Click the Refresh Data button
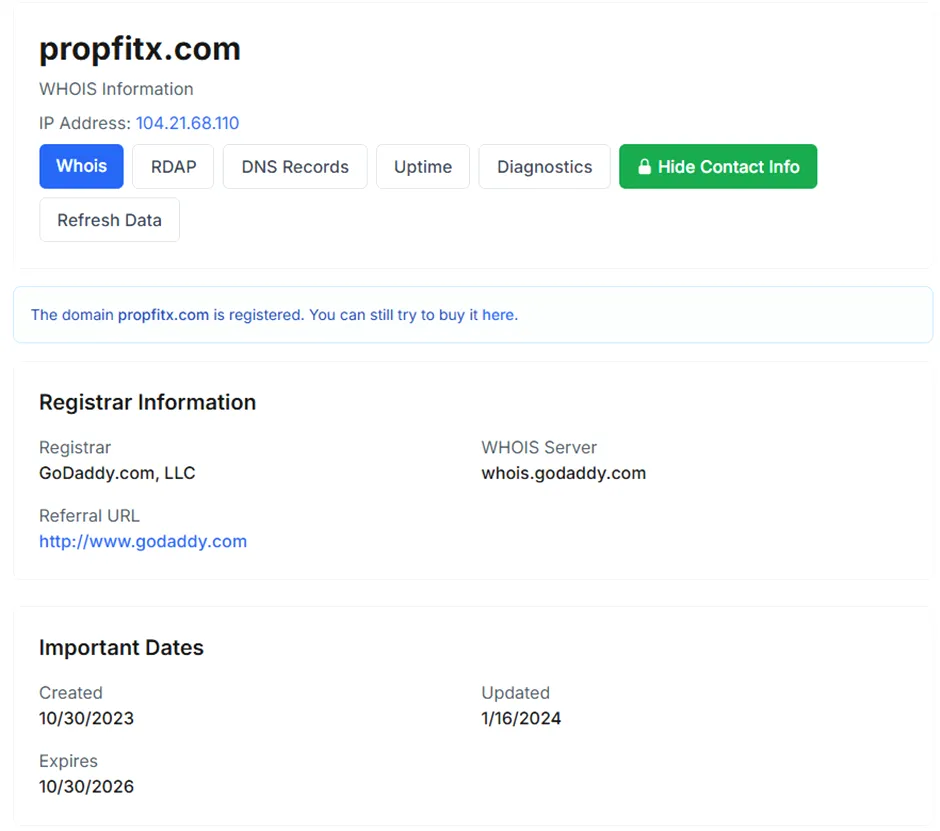This screenshot has height=831, width=940. pos(109,220)
